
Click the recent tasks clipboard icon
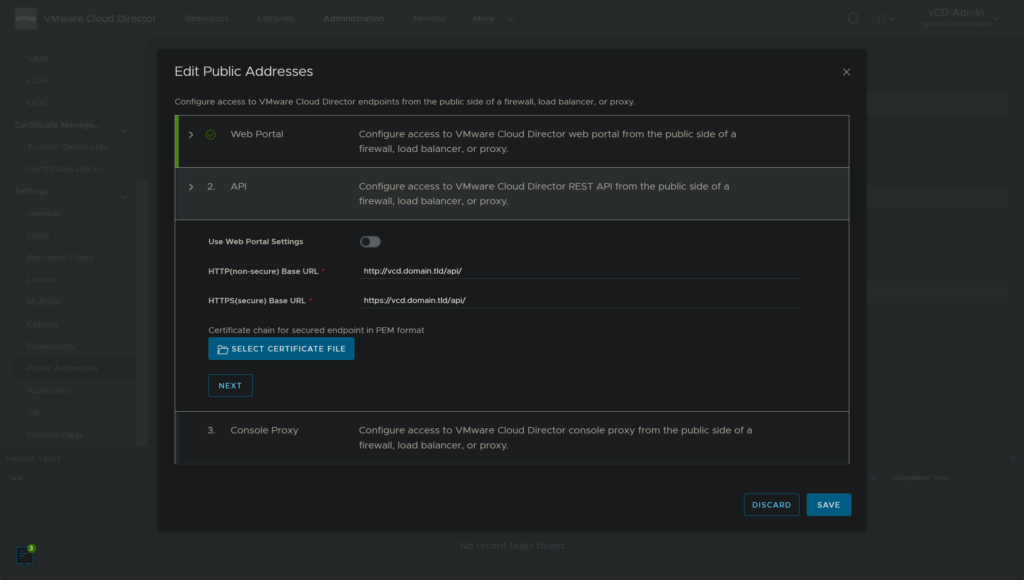pos(24,555)
